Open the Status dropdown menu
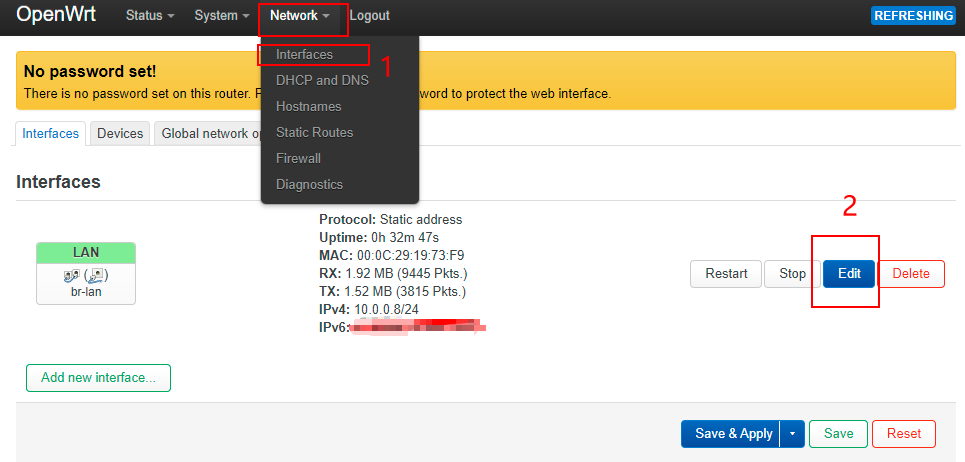965x462 pixels. coord(150,15)
